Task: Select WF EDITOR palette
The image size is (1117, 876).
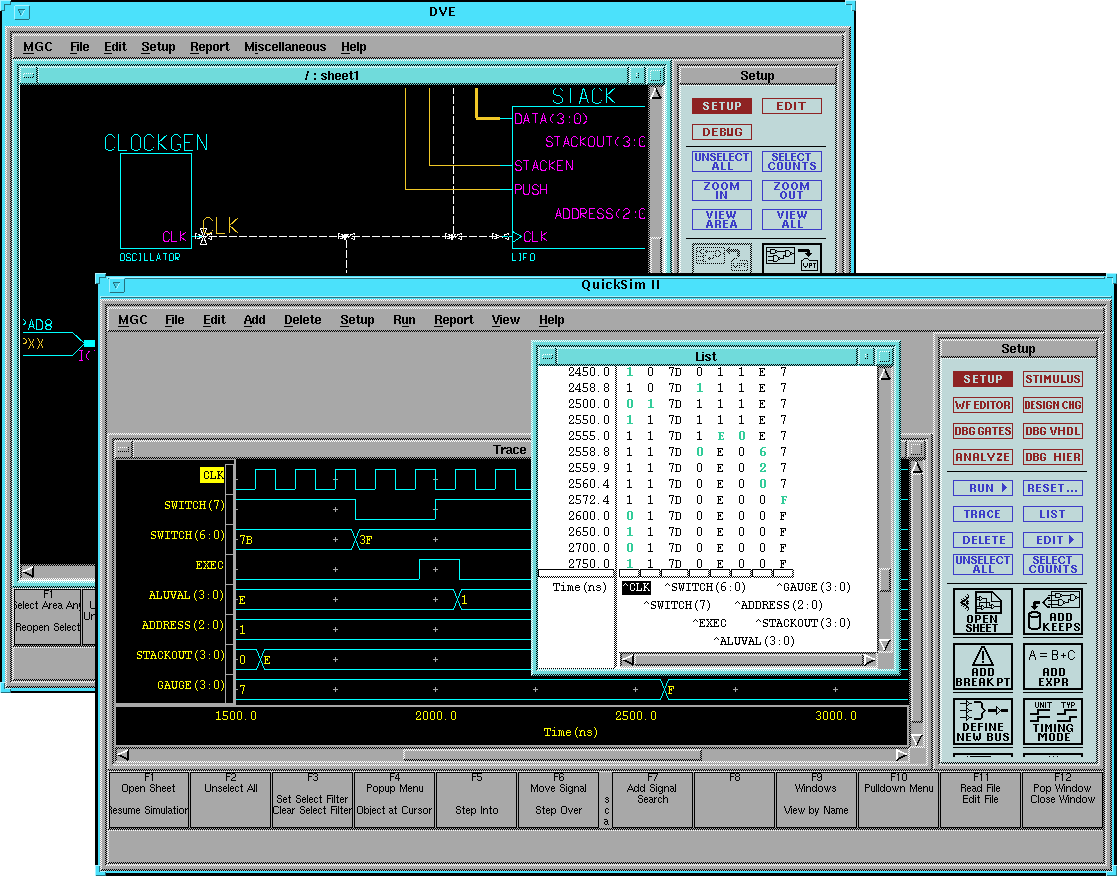Action: coord(982,405)
